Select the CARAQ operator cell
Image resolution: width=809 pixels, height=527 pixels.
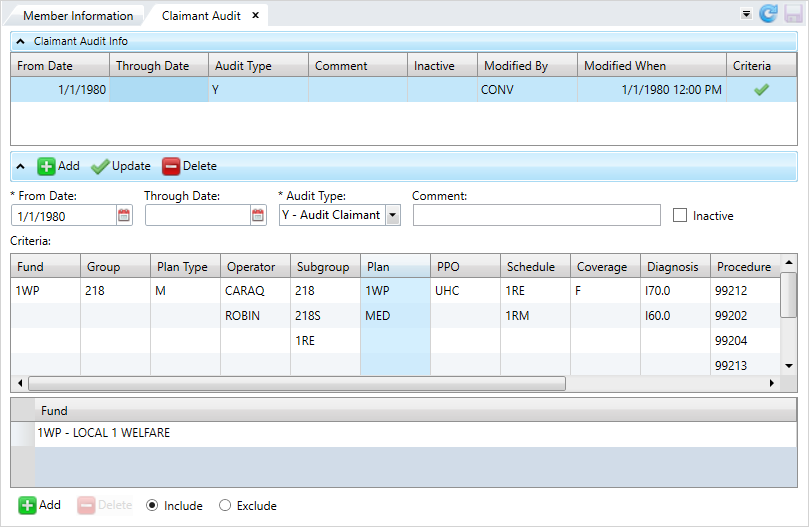click(255, 291)
